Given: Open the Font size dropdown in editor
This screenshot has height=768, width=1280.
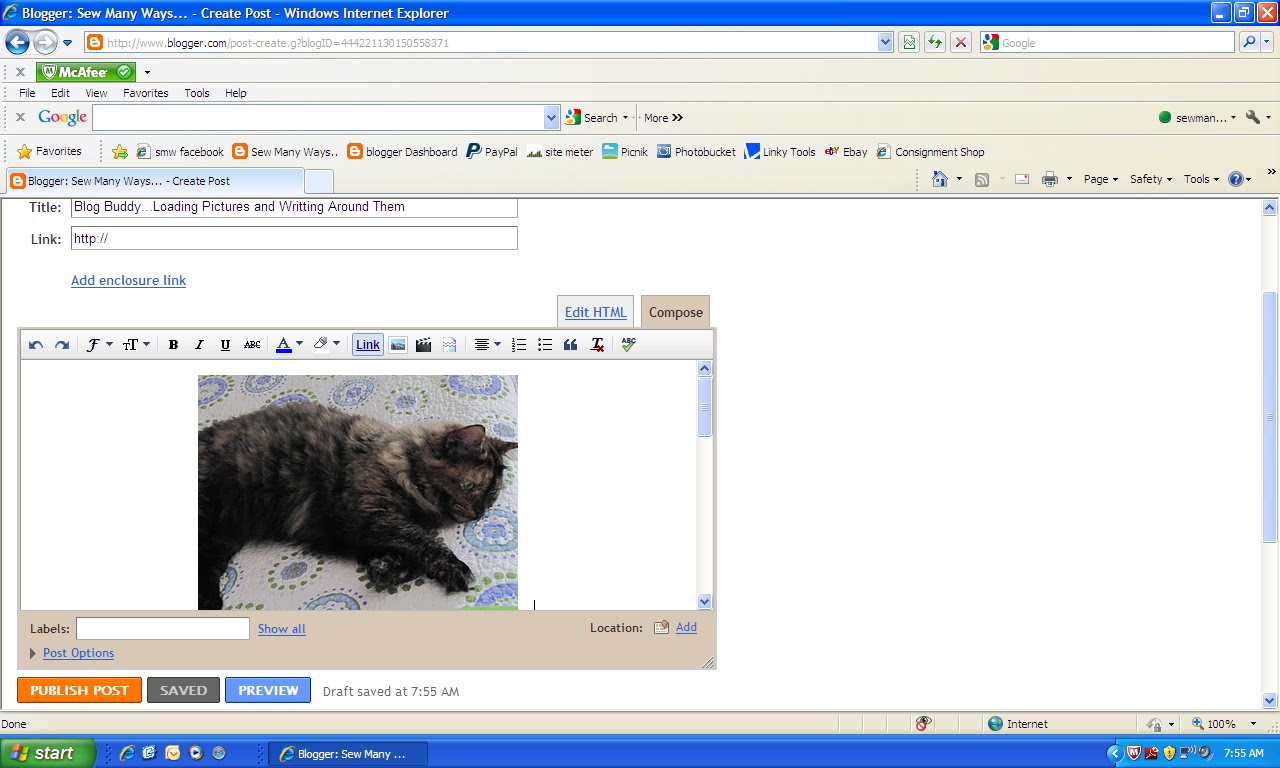Looking at the screenshot, I should (136, 345).
